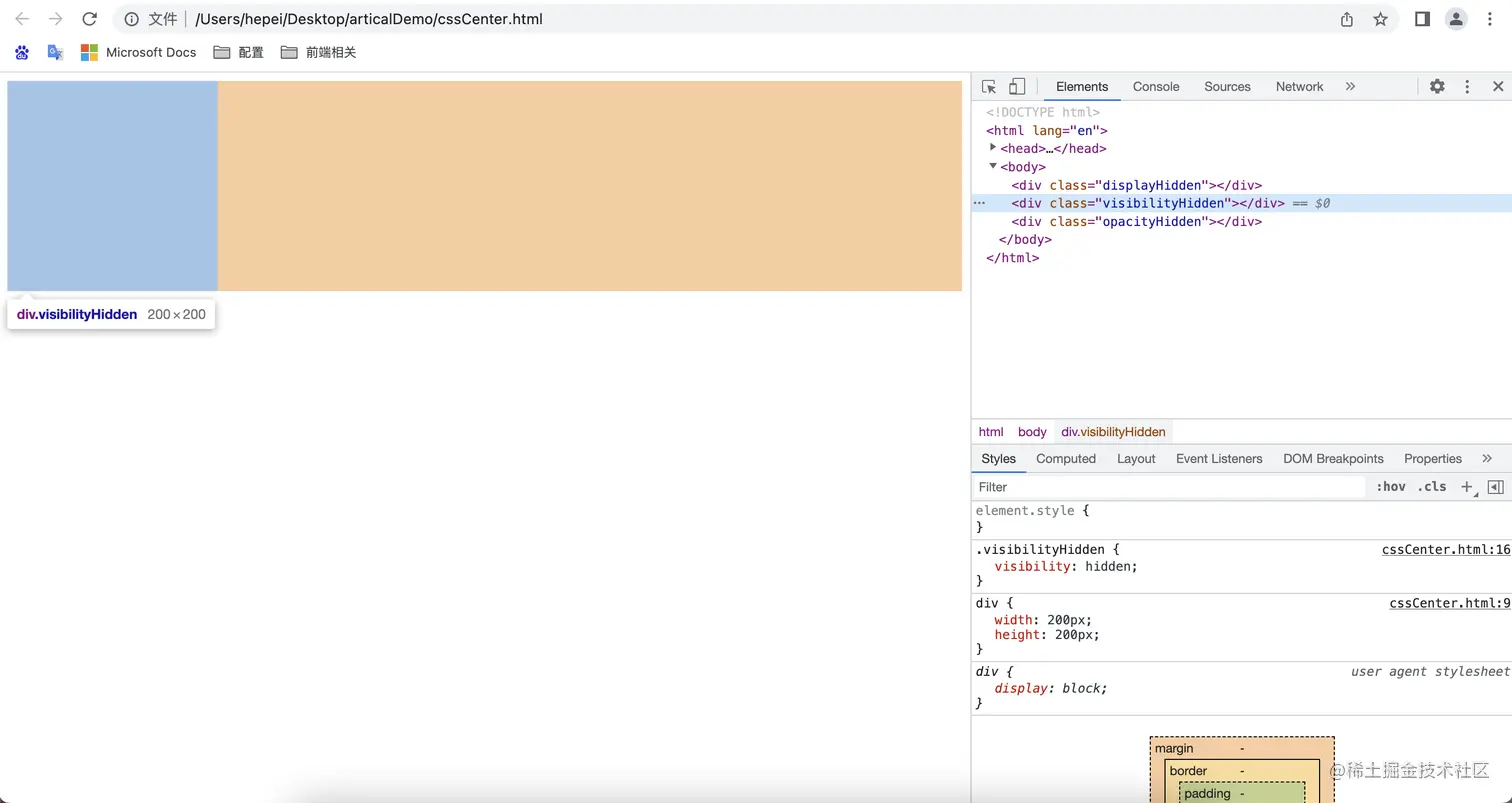Screen dimensions: 1512x803
Task: Toggle the device toolbar emulation
Action: (x=1017, y=87)
